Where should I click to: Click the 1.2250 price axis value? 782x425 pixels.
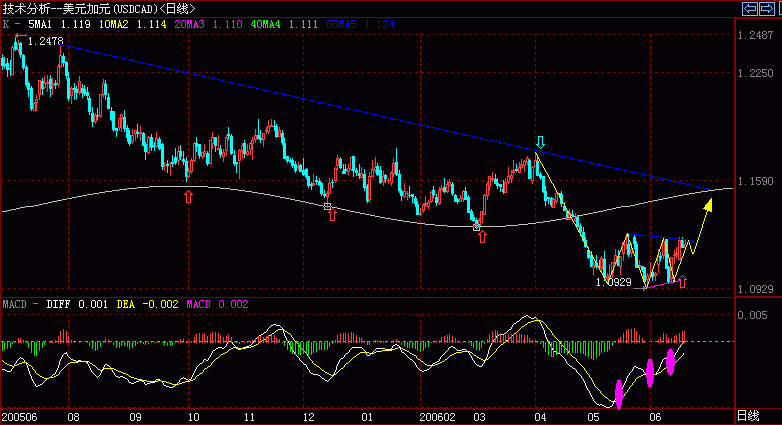[756, 73]
